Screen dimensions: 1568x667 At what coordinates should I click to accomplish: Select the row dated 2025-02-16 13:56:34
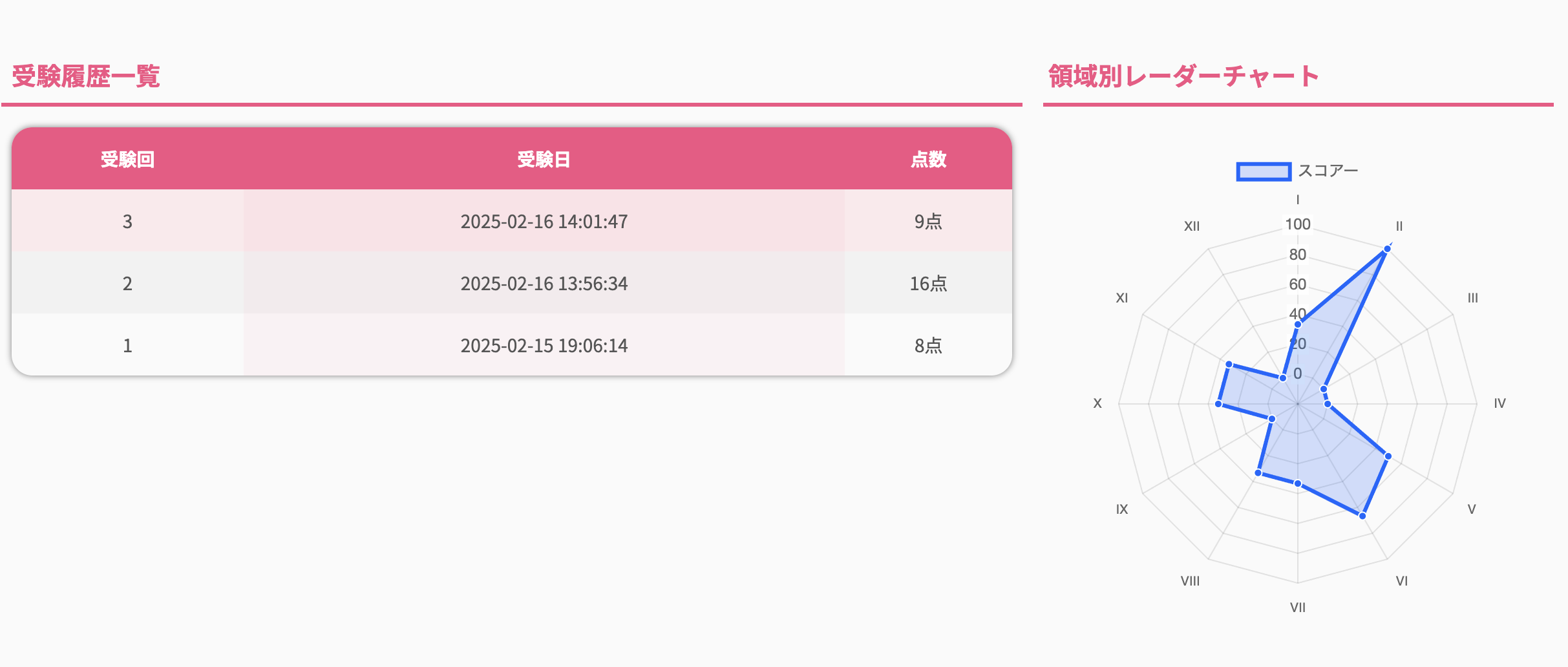[544, 284]
